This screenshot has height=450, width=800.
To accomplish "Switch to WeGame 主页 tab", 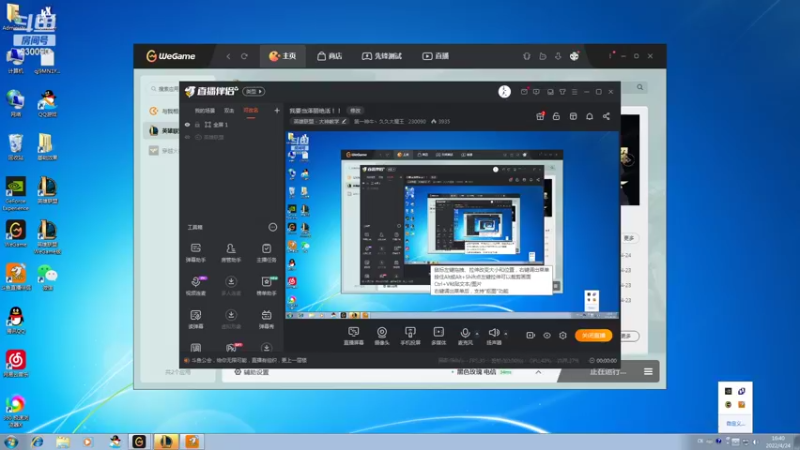I will tap(283, 56).
